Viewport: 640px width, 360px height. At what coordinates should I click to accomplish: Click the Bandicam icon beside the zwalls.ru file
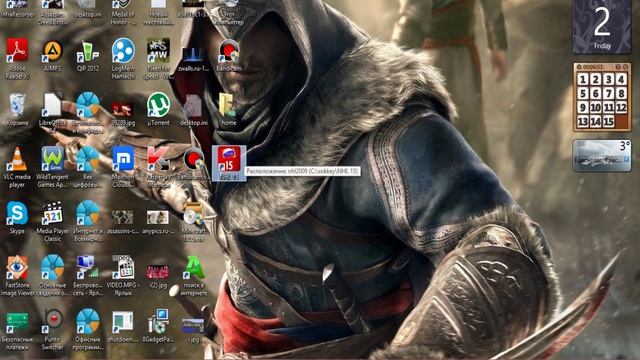tap(229, 51)
